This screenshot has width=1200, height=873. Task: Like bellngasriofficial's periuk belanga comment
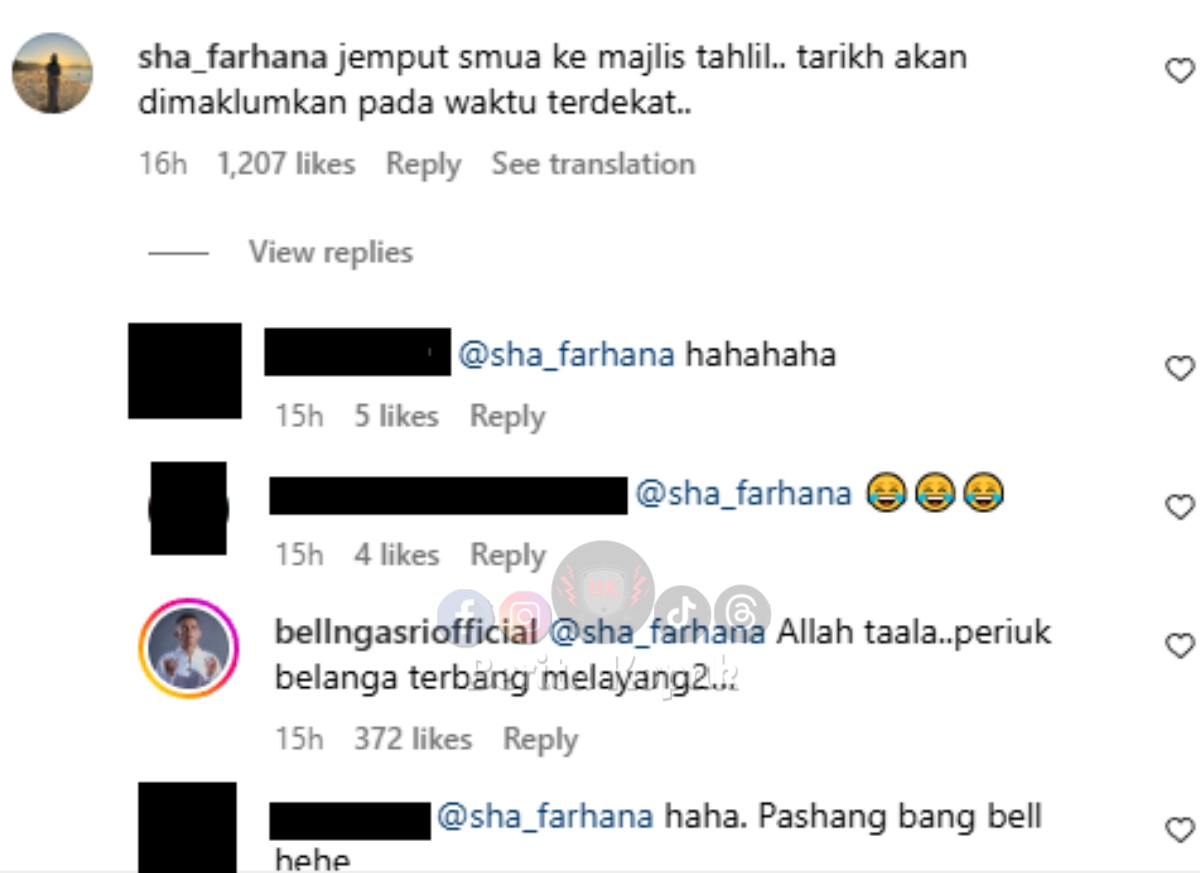pos(1181,645)
